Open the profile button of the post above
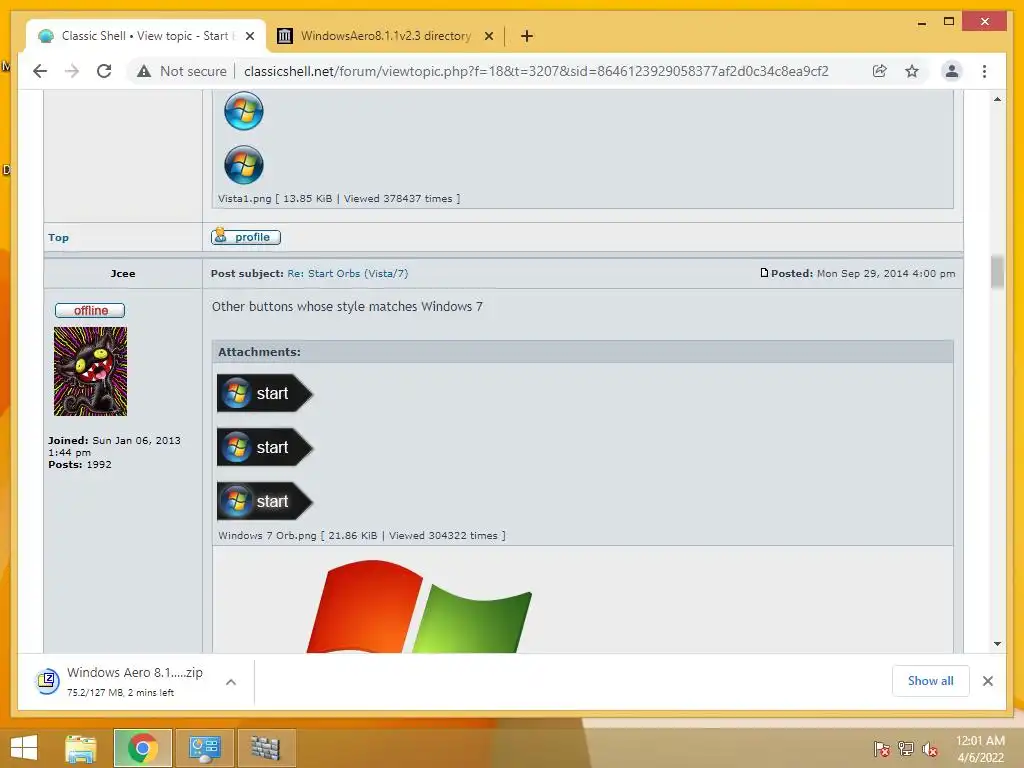 [246, 236]
